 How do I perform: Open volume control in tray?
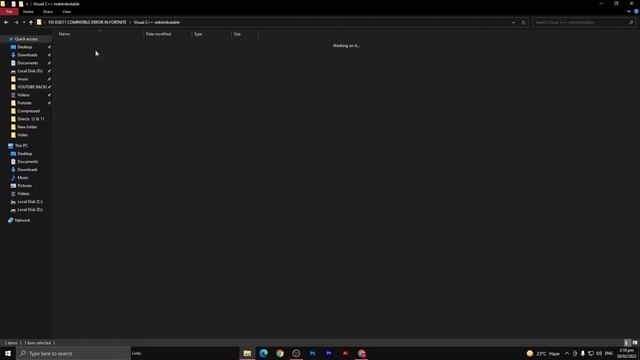tap(599, 353)
